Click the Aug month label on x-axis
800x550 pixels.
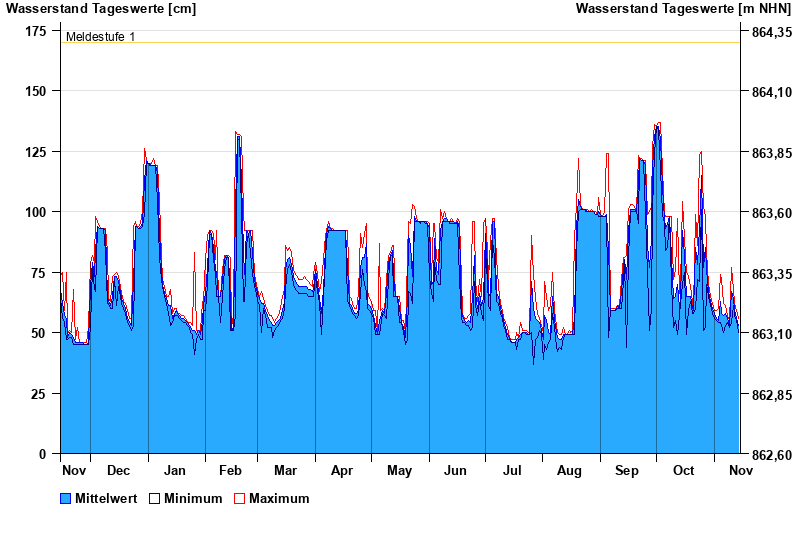coord(569,470)
